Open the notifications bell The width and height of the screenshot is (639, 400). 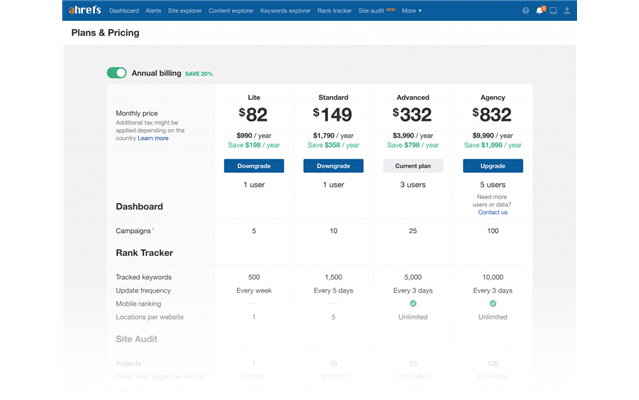(540, 11)
